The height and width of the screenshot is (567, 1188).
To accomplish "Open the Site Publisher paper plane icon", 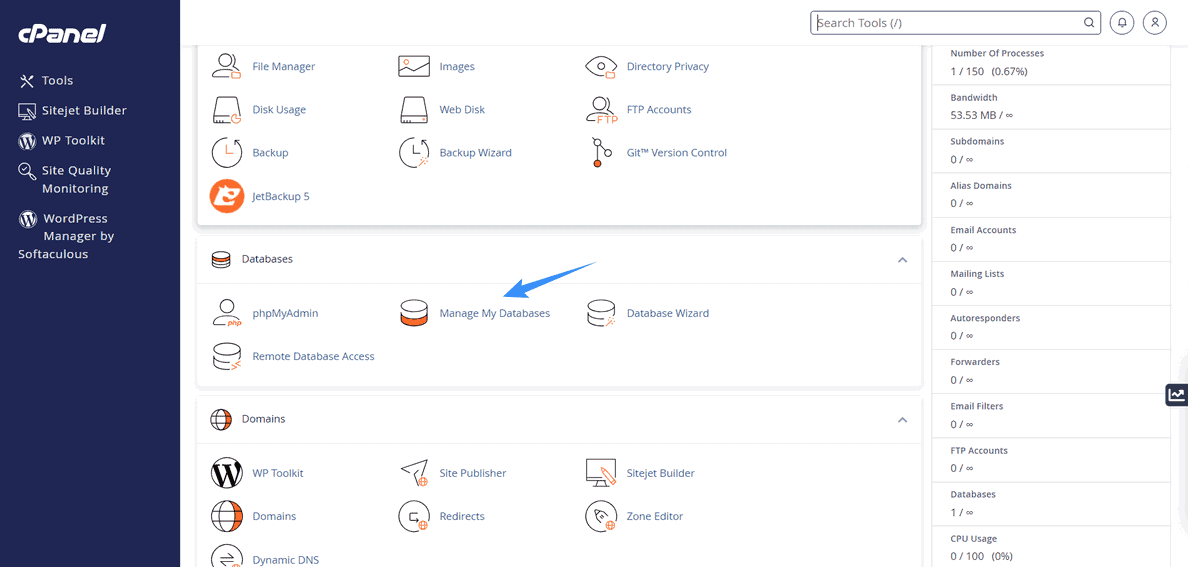I will [414, 473].
